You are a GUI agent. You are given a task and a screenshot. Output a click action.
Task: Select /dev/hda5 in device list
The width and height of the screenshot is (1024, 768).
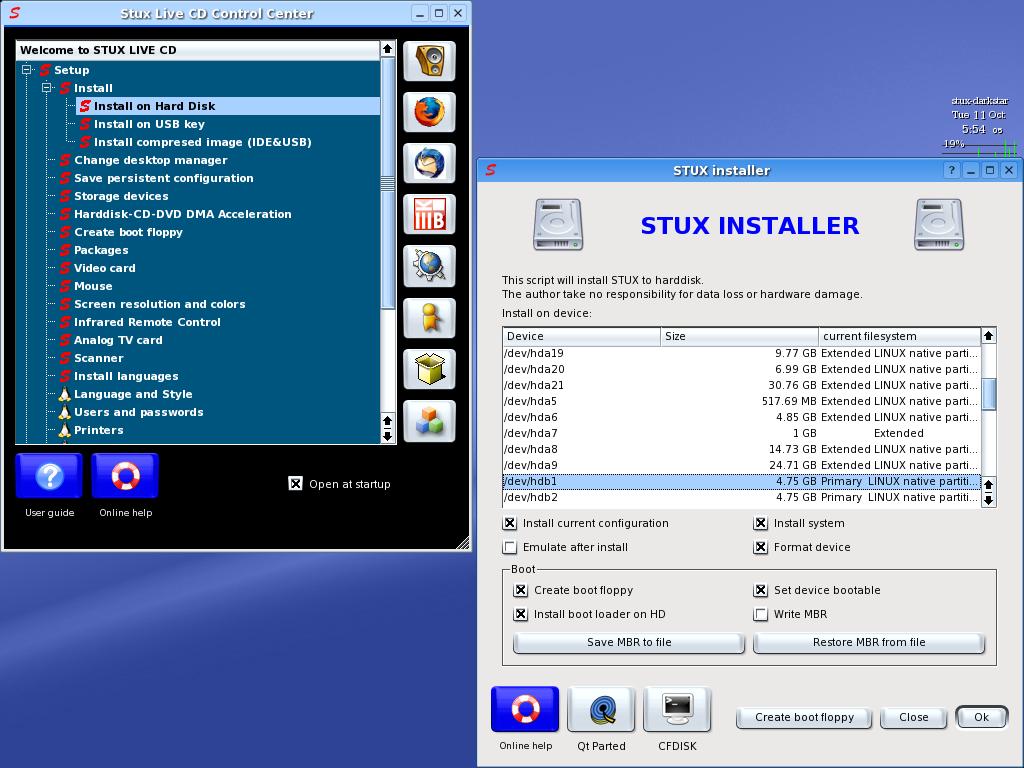(742, 401)
